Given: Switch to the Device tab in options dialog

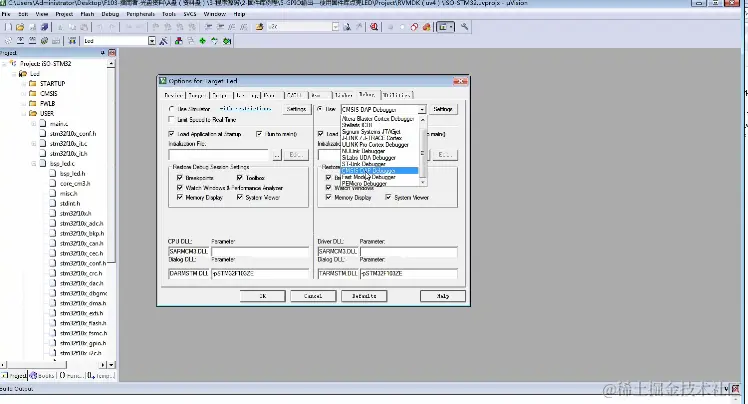Looking at the screenshot, I should point(174,95).
